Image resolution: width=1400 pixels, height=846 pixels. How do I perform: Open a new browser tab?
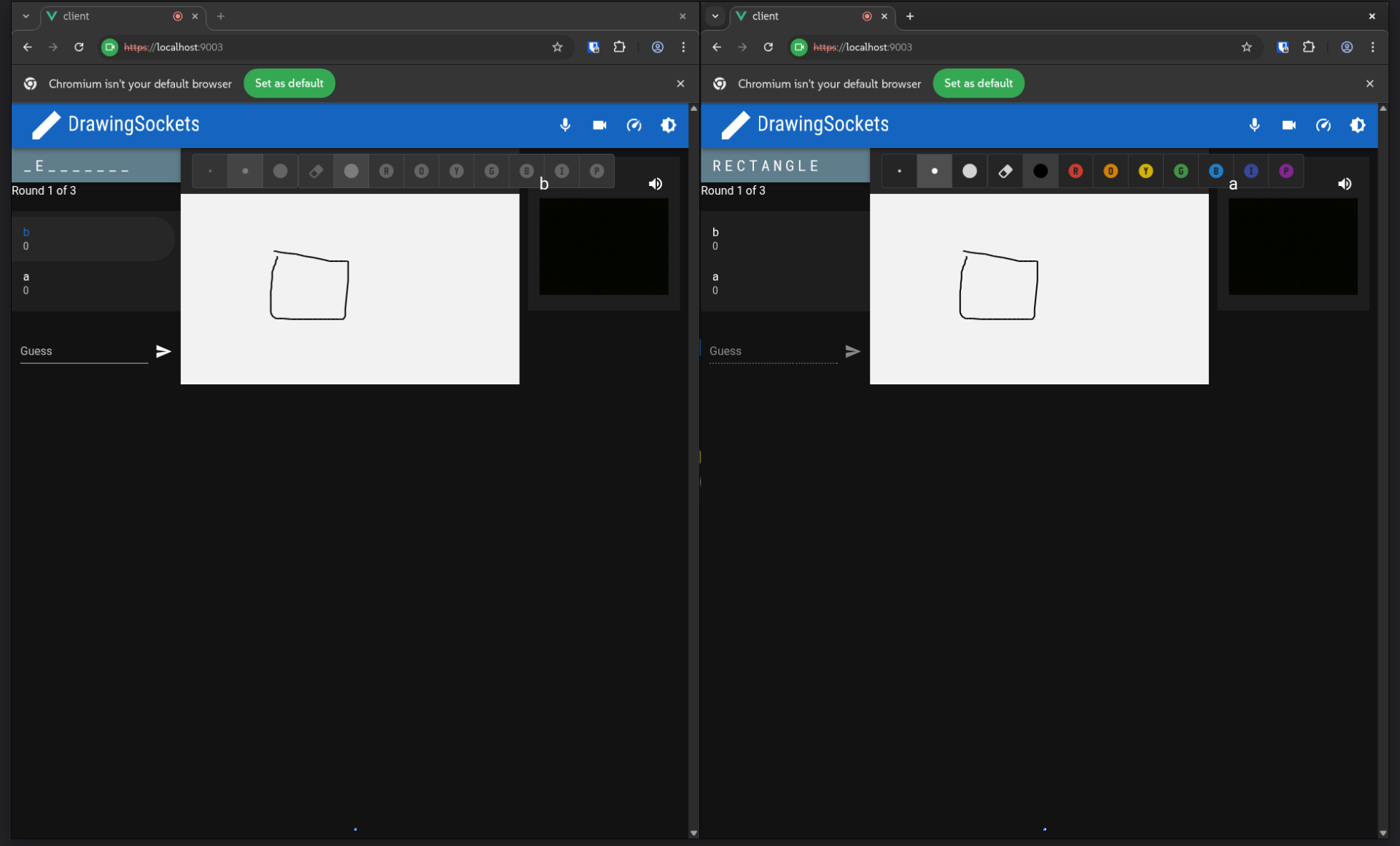[x=909, y=16]
